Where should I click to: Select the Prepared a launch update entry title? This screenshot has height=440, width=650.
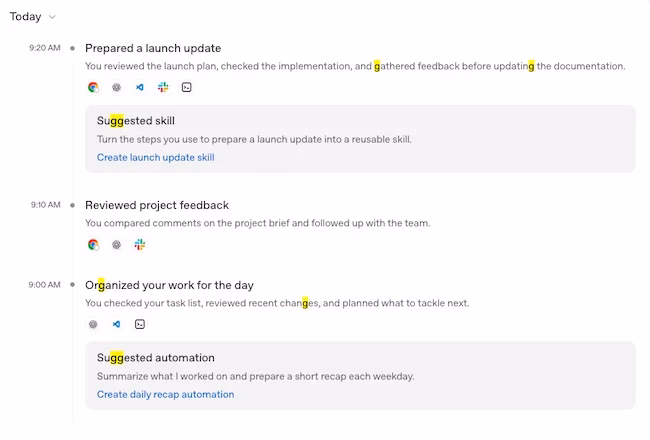point(153,48)
